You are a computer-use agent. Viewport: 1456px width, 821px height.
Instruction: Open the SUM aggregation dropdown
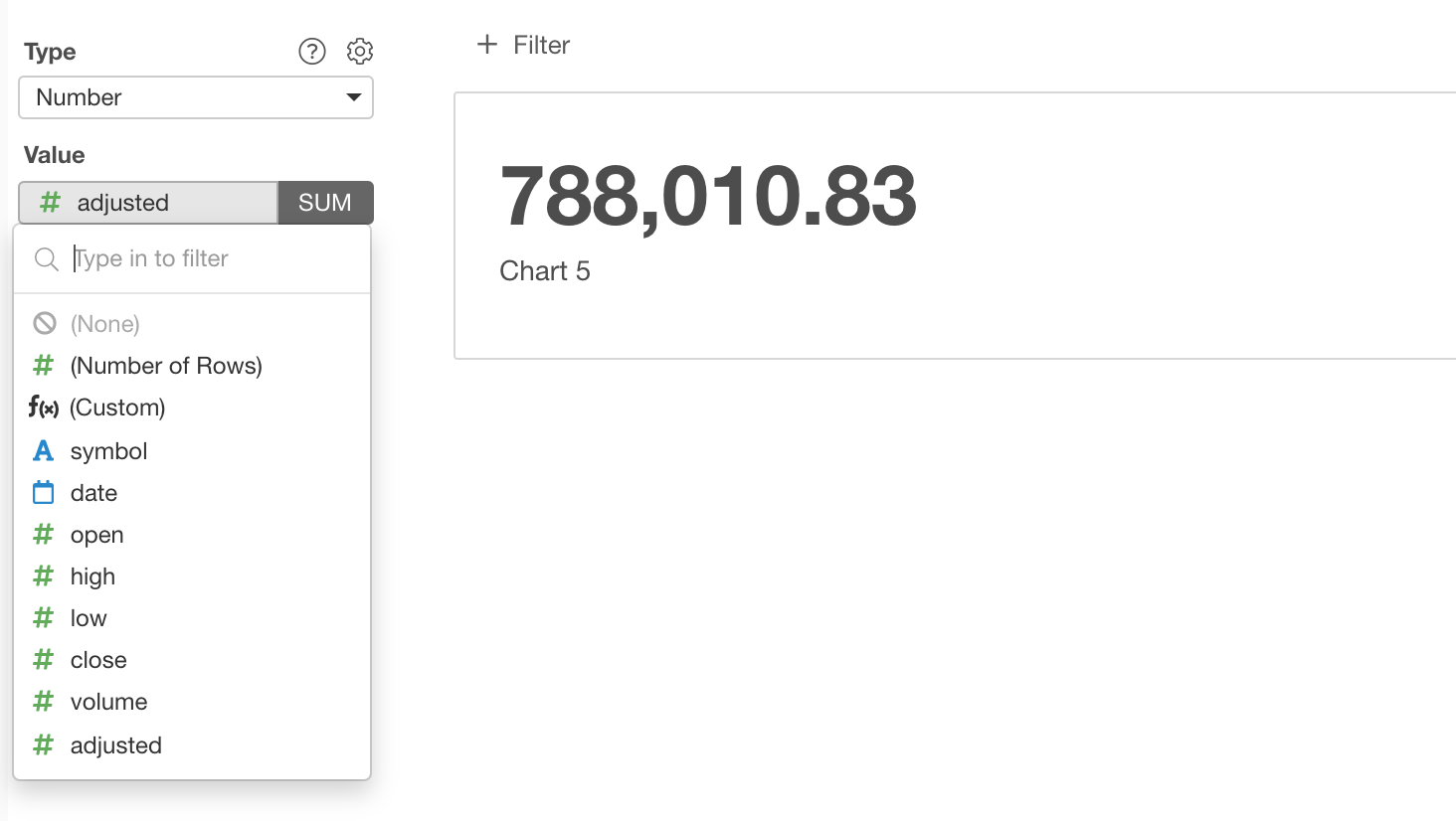[x=325, y=203]
